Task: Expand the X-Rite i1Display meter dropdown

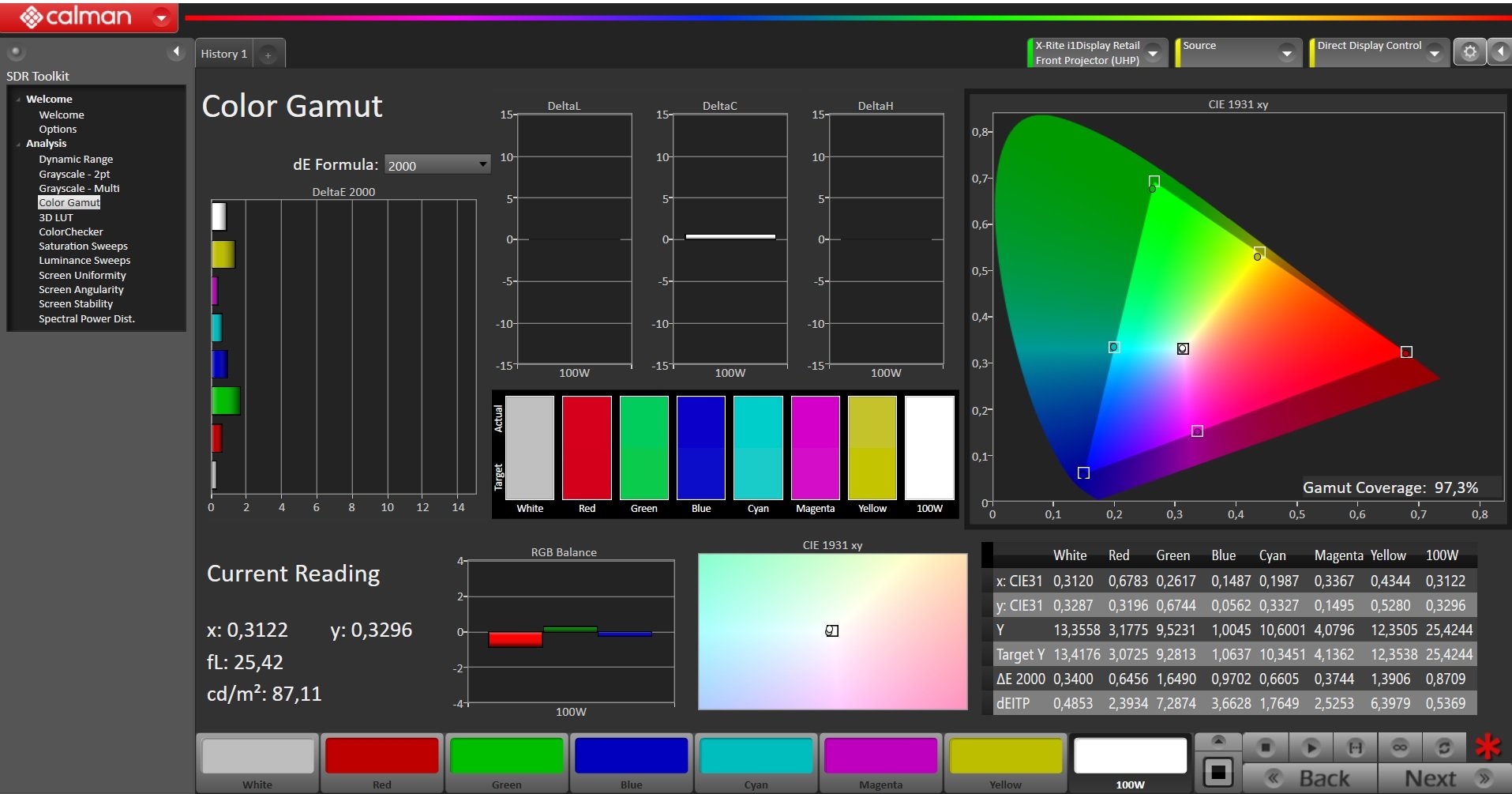Action: pos(1153,53)
